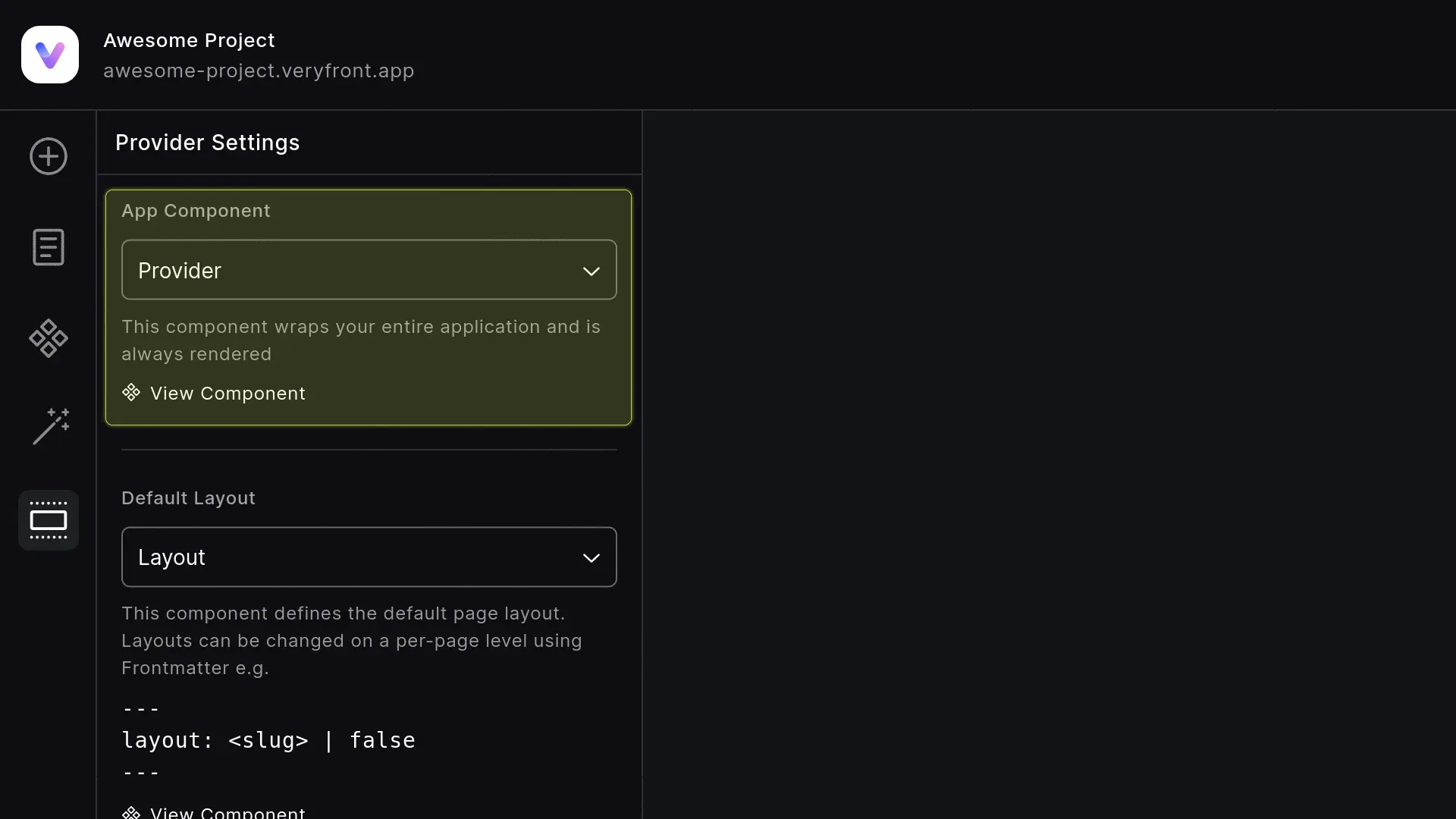Click the Provider Settings heading
Viewport: 1456px width, 819px height.
207,143
